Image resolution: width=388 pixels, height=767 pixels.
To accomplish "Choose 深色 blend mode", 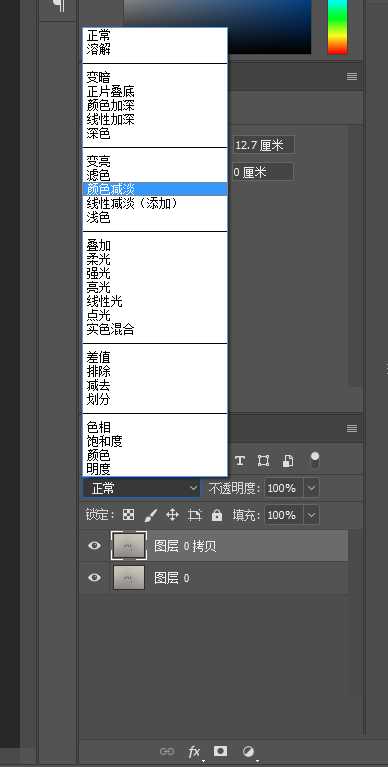I will click(x=155, y=133).
